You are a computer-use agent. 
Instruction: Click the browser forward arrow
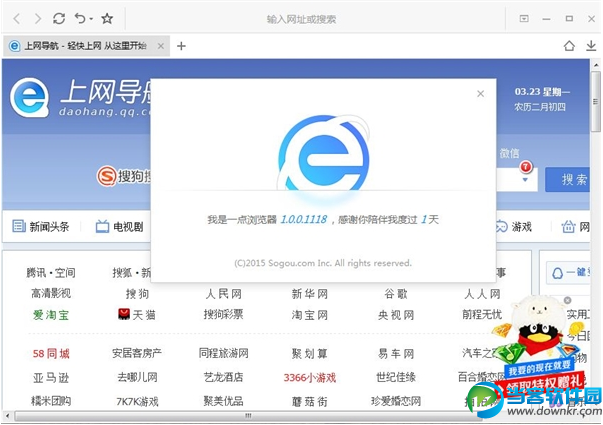pos(38,18)
